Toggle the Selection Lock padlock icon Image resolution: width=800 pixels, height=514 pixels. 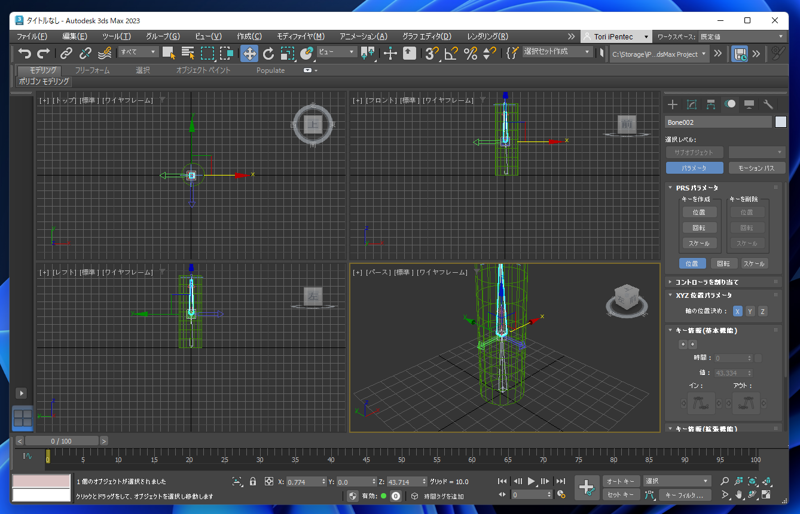[x=253, y=481]
